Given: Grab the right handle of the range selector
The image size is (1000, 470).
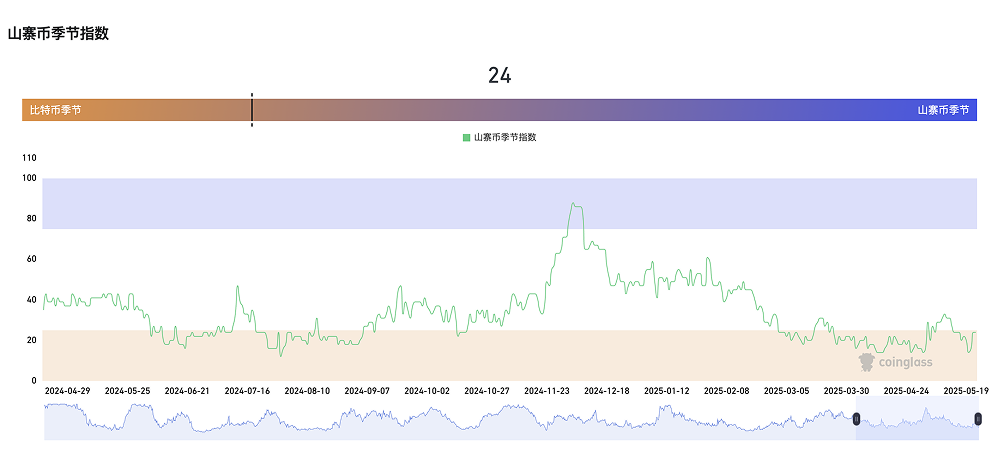Looking at the screenshot, I should (x=977, y=419).
